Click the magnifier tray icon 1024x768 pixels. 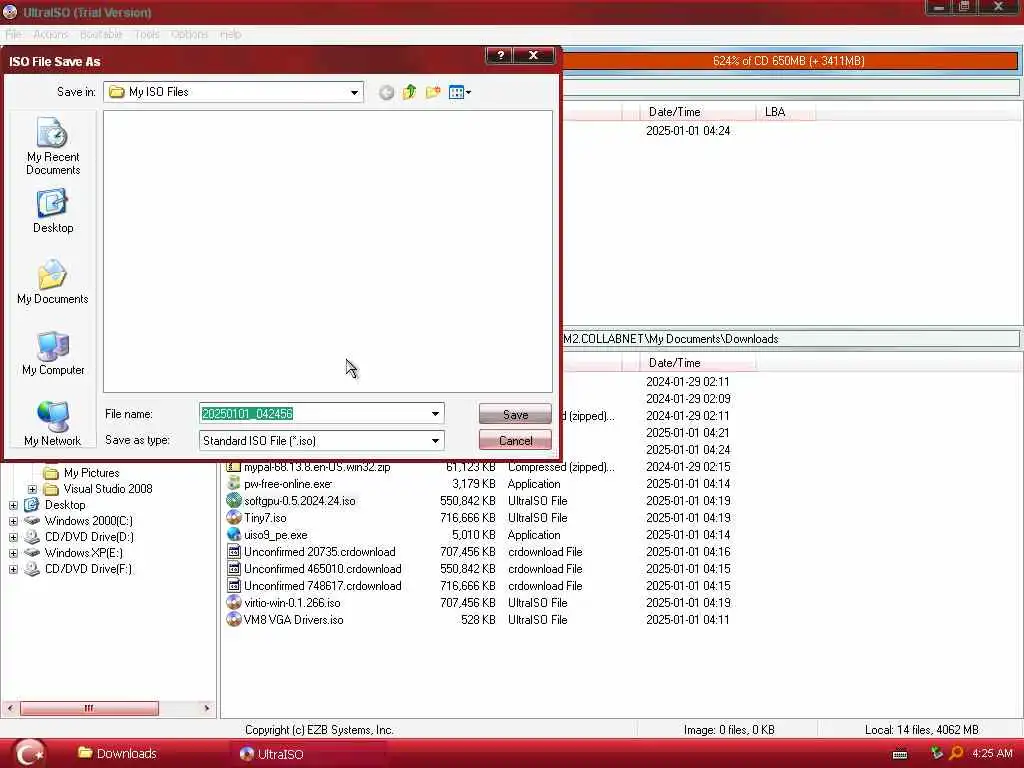956,753
